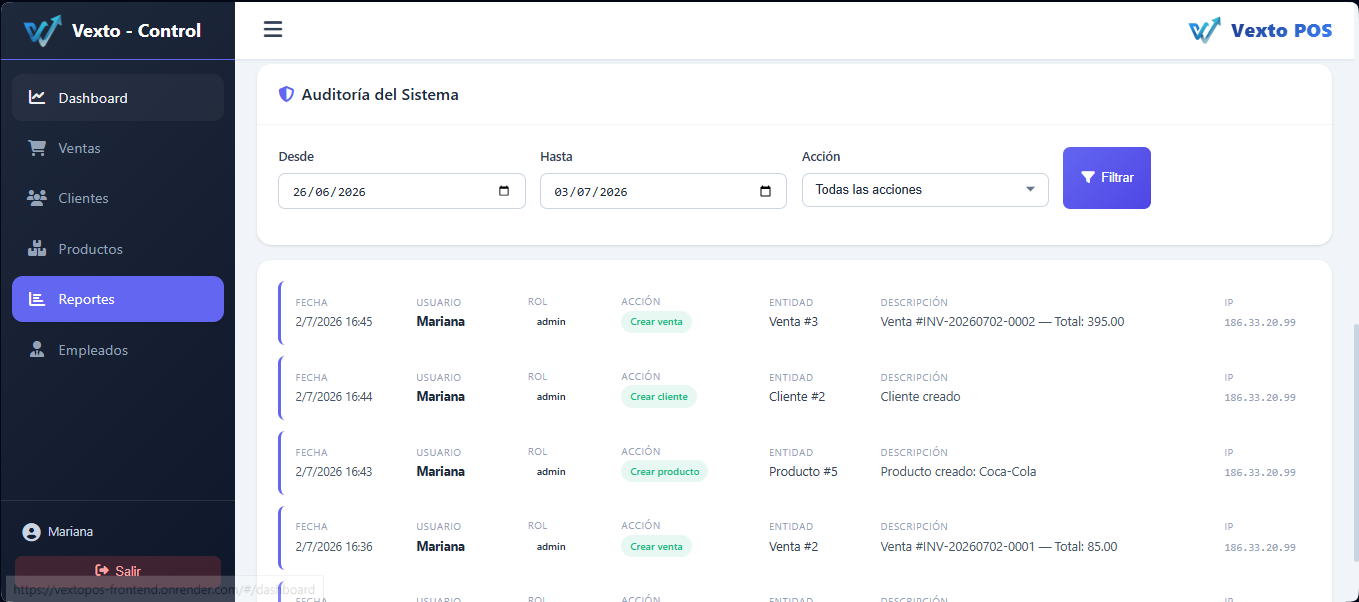The image size is (1359, 602).
Task: Select the Crear venta badge for Venta #3
Action: point(656,322)
